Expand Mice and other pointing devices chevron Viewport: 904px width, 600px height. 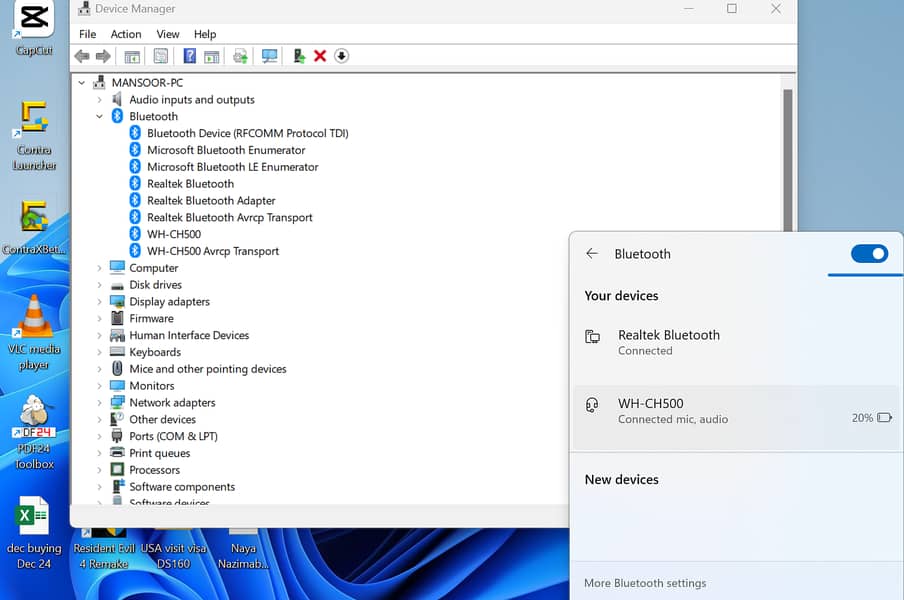pos(99,369)
